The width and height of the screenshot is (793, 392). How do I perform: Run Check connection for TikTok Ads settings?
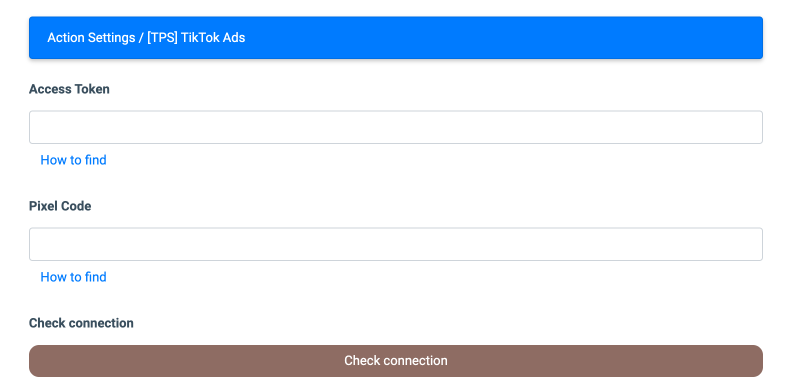(x=395, y=361)
